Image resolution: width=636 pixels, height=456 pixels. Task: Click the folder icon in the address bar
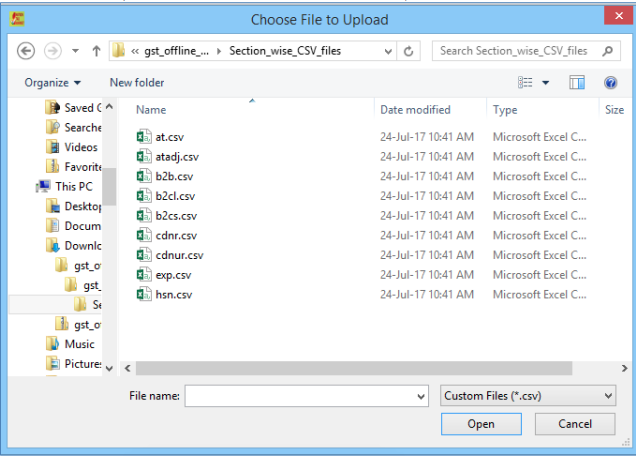[x=118, y=51]
